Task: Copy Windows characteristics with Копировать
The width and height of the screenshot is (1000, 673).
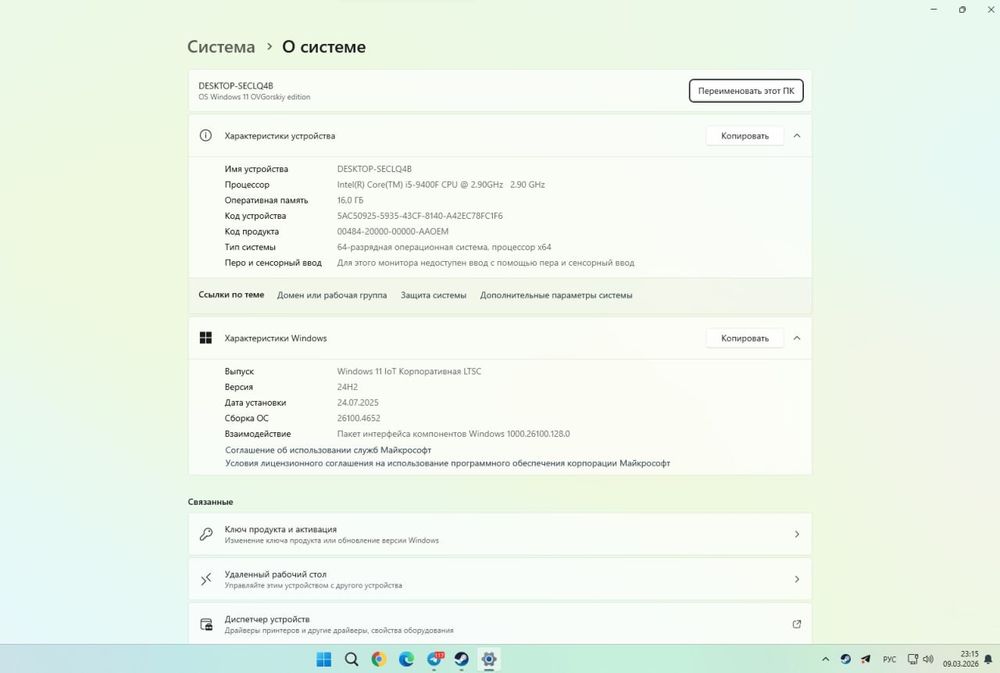Action: [745, 338]
